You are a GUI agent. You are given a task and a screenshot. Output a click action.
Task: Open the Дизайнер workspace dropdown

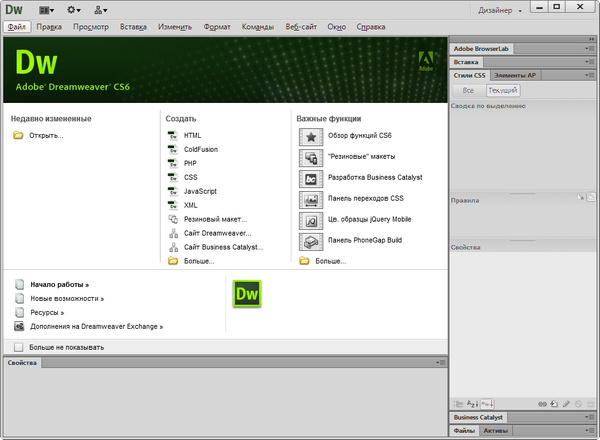click(x=499, y=9)
